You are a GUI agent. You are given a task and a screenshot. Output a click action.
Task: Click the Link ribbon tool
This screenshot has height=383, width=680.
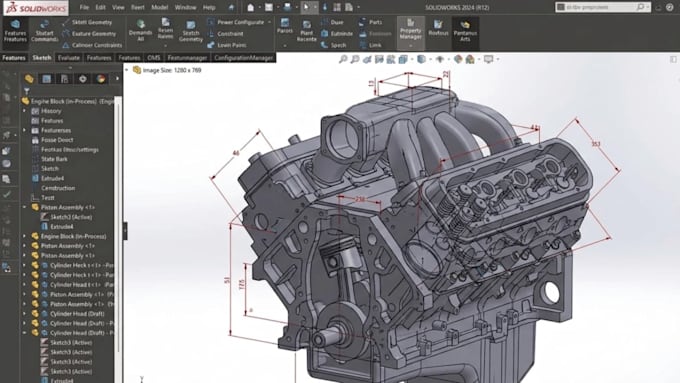click(370, 45)
